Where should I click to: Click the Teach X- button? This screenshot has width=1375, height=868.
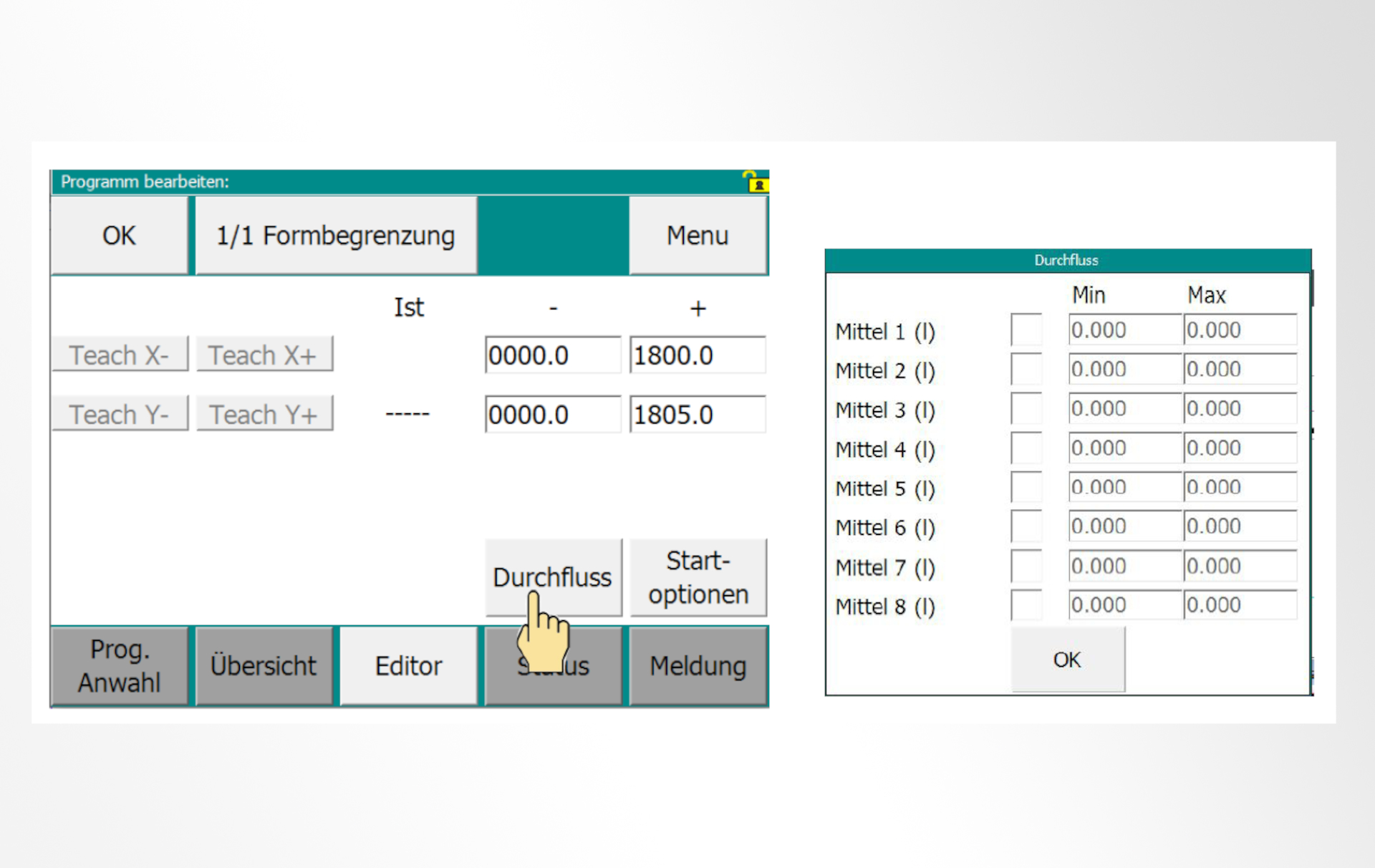point(120,354)
